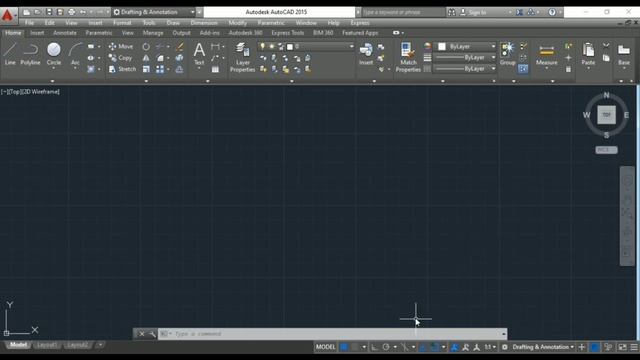Screen dimensions: 640x360
Task: Click the Erase tool icon
Action: 179,47
